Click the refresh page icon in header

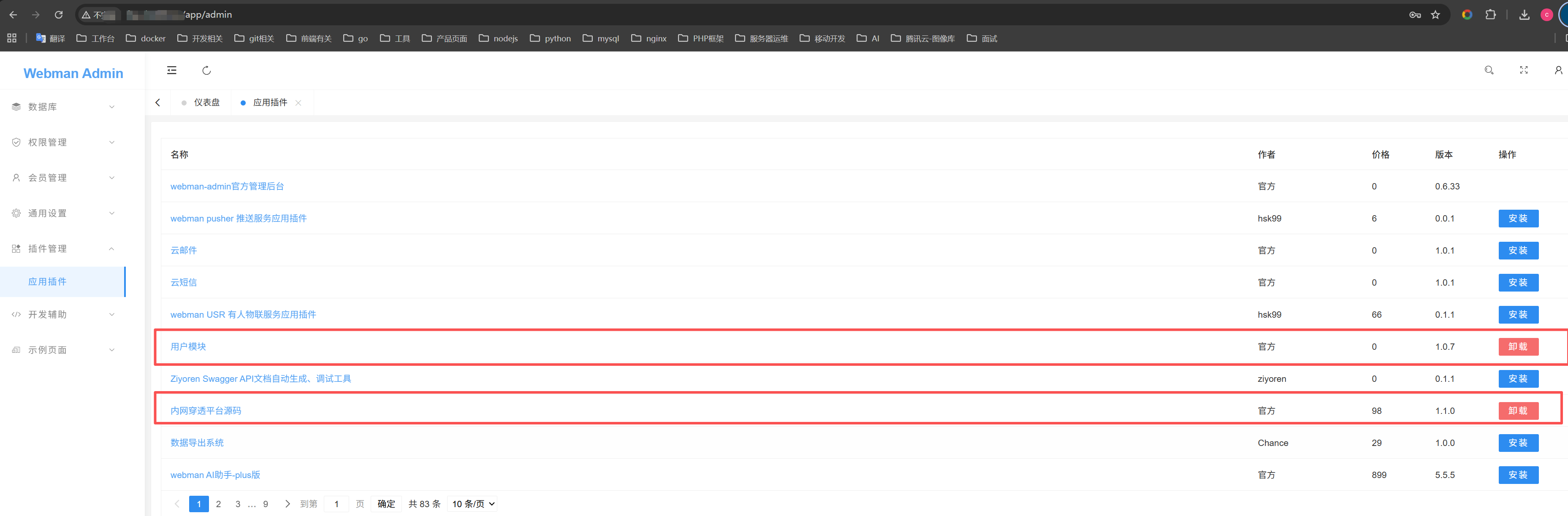pos(206,70)
